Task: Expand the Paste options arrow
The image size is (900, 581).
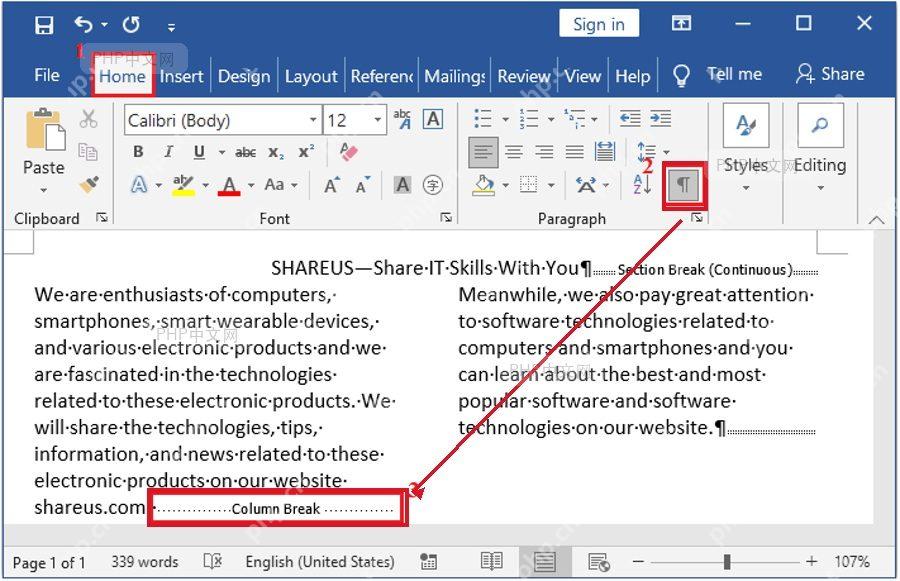Action: coord(44,190)
